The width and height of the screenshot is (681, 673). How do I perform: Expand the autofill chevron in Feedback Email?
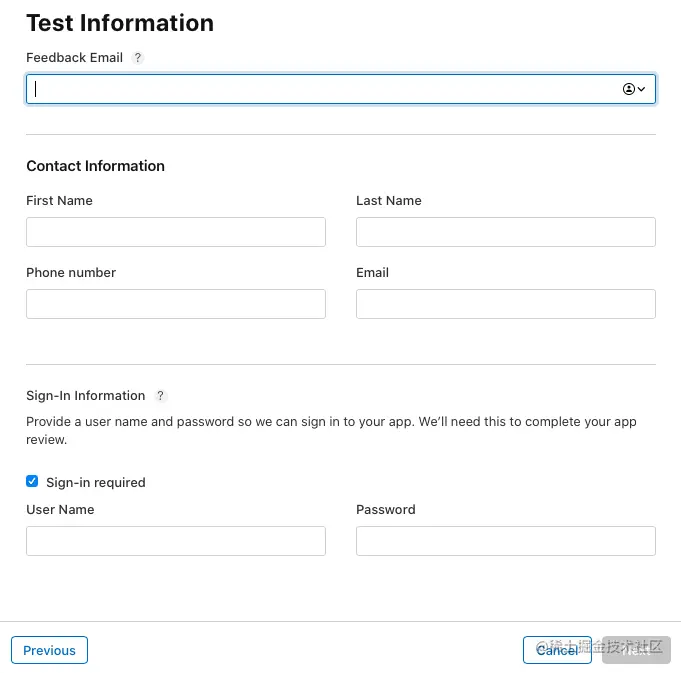pyautogui.click(x=641, y=89)
